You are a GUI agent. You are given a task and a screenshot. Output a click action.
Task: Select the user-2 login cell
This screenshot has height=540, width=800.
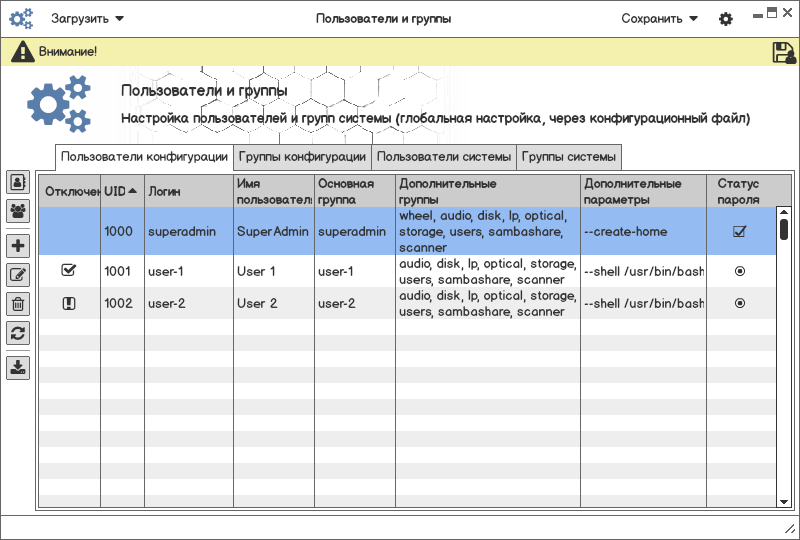(x=189, y=303)
